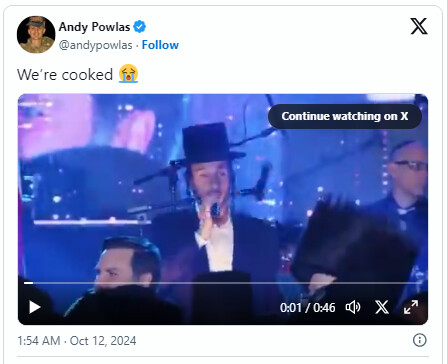Play the embedded video
Viewport: 447px width, 364px height.
coord(34,307)
